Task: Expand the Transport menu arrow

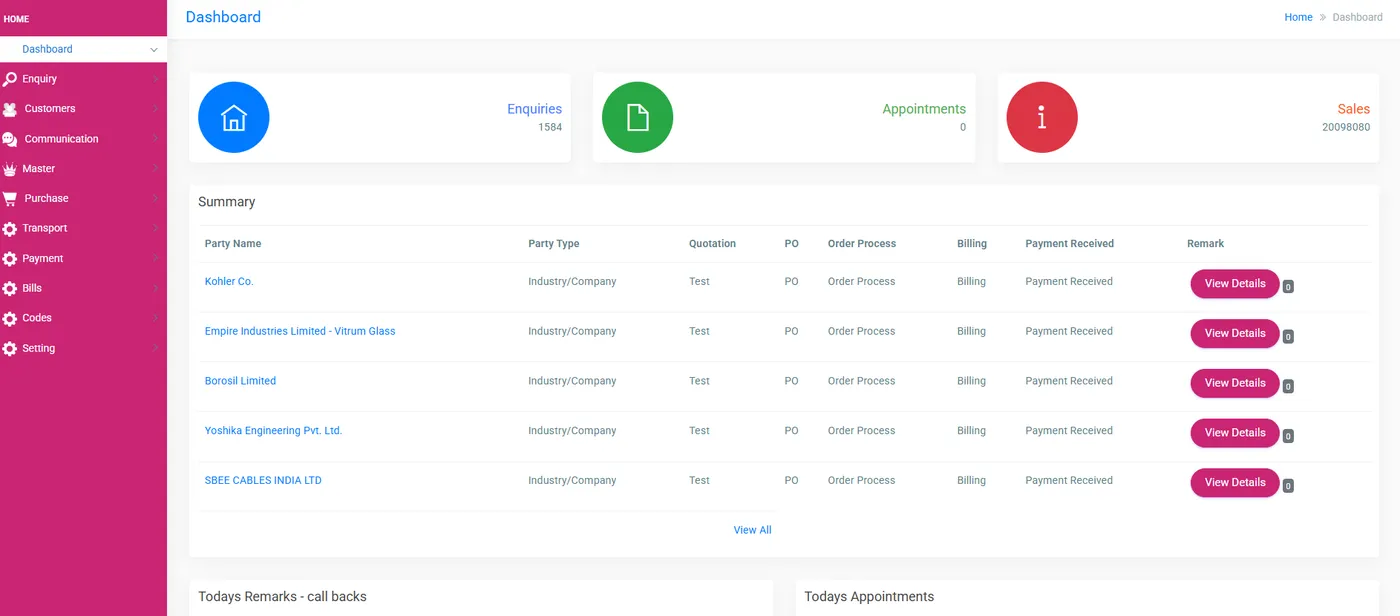Action: 156,228
